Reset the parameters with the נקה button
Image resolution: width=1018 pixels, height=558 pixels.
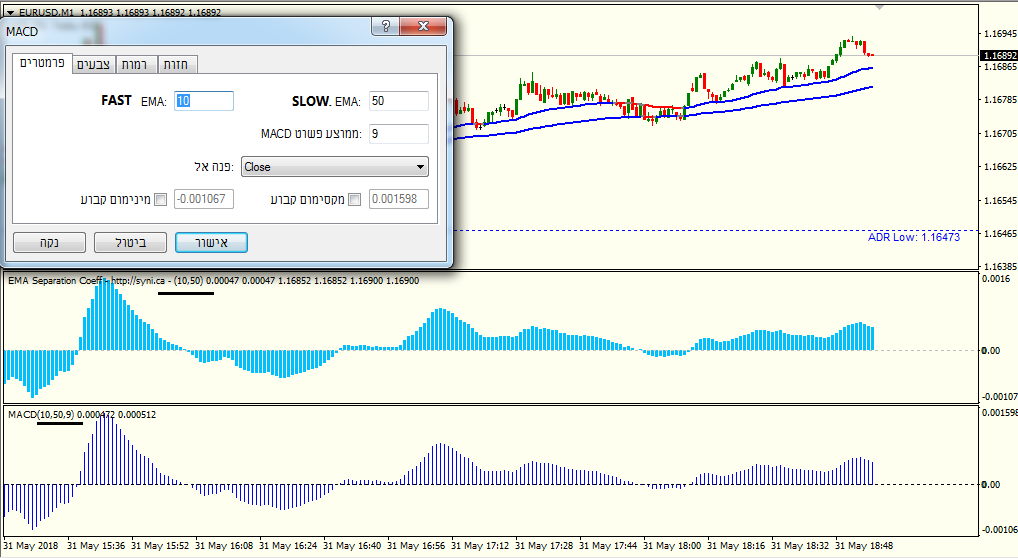(49, 242)
